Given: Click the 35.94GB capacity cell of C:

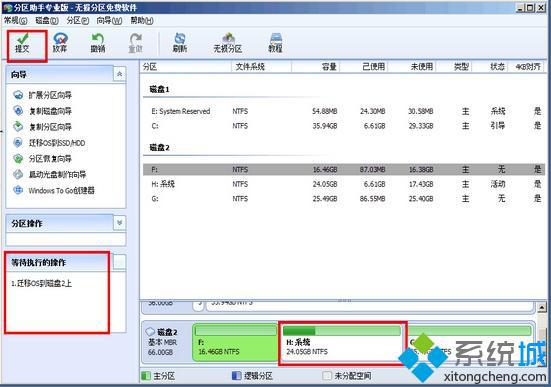Looking at the screenshot, I should tap(325, 126).
